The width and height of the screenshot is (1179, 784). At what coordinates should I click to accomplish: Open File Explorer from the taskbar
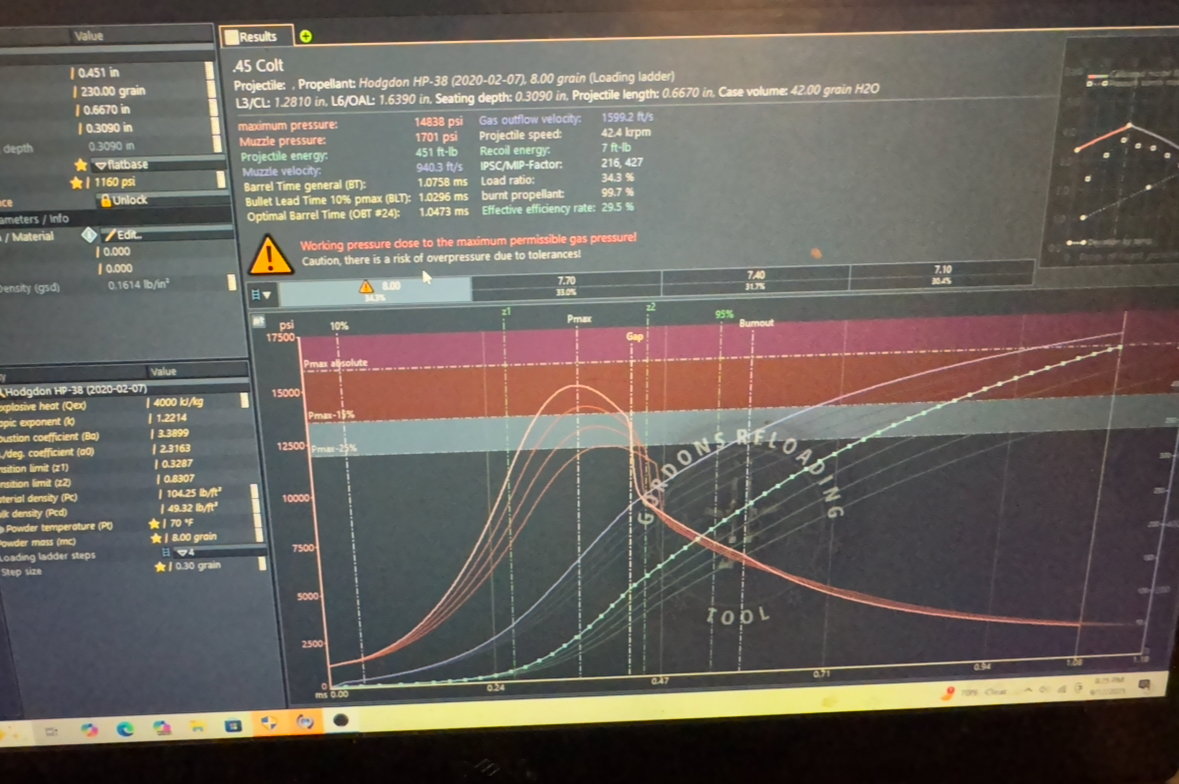pyautogui.click(x=197, y=727)
